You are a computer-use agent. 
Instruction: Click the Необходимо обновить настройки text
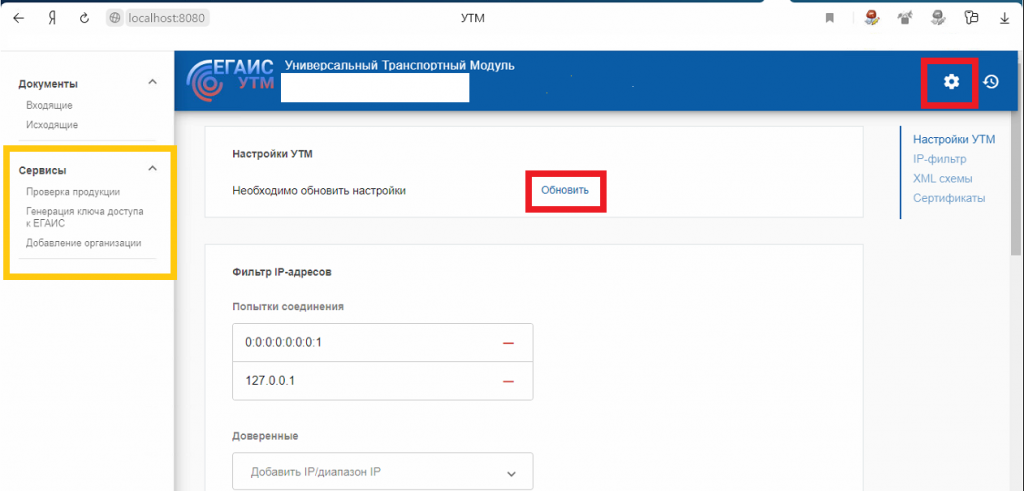(x=319, y=191)
